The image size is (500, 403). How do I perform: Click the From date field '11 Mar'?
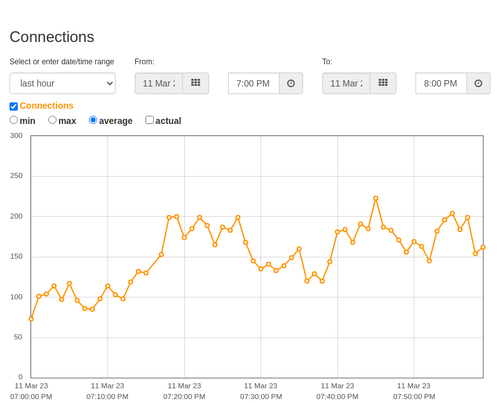point(159,83)
